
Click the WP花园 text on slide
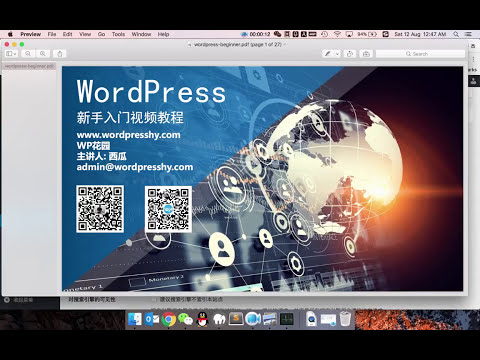(93, 146)
